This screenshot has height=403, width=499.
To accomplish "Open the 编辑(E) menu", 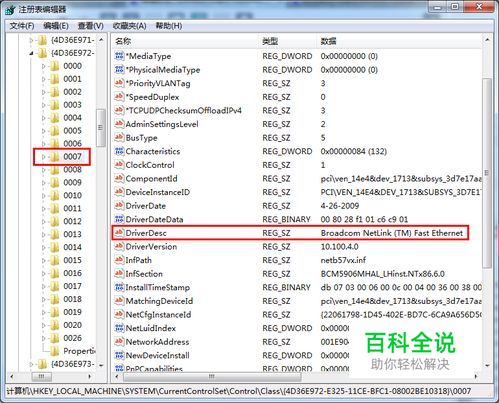I will click(56, 26).
